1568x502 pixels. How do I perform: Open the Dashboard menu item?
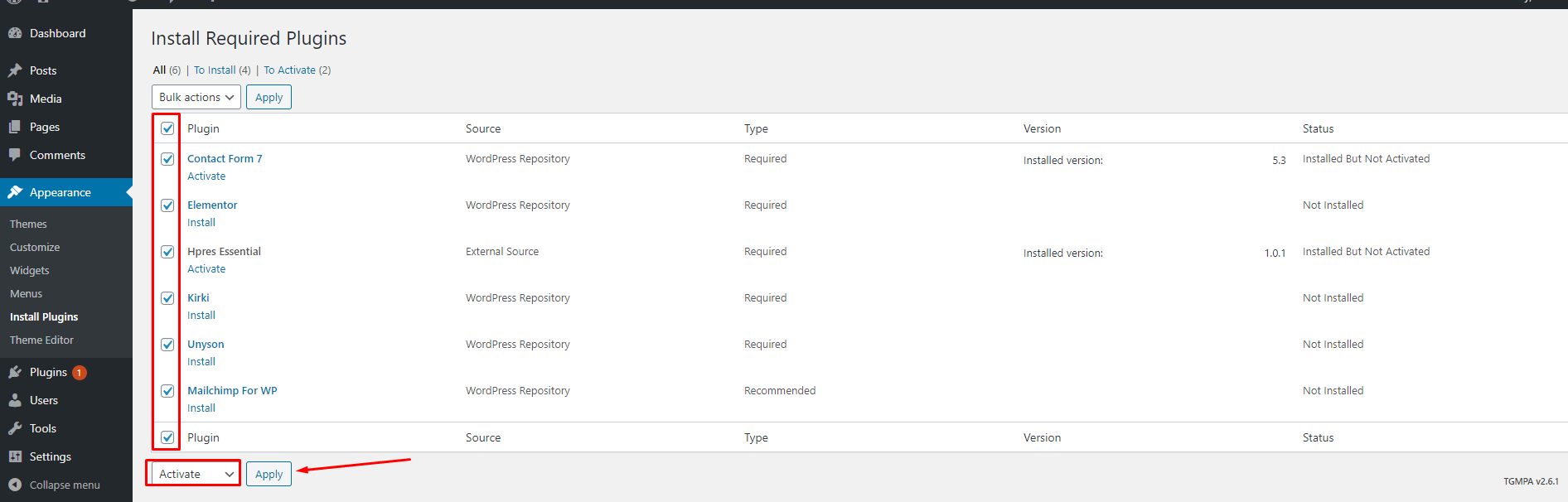(66, 33)
